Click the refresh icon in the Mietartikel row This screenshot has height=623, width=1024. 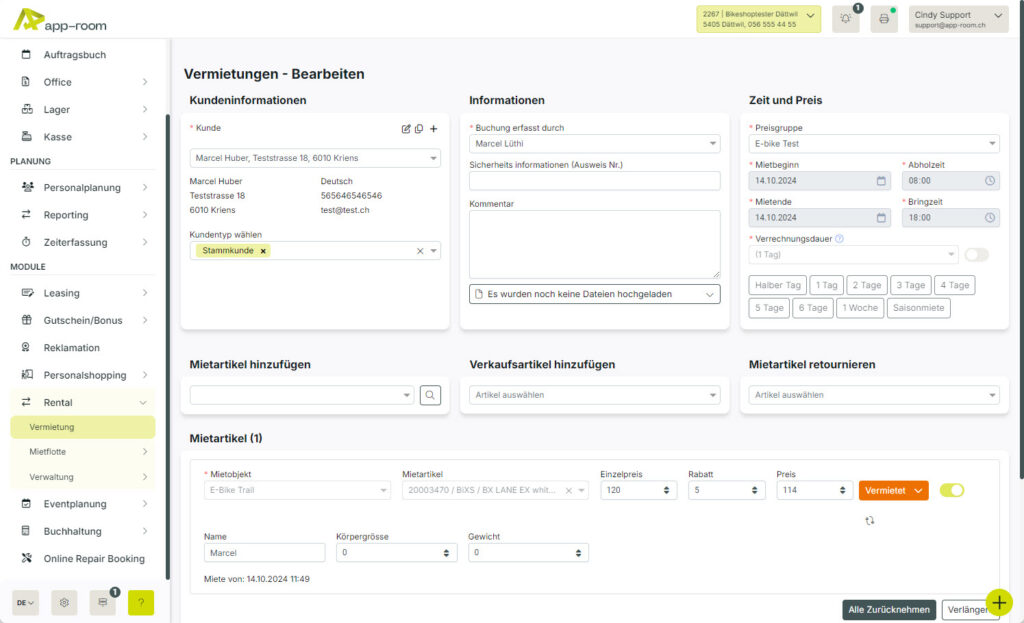coord(869,520)
